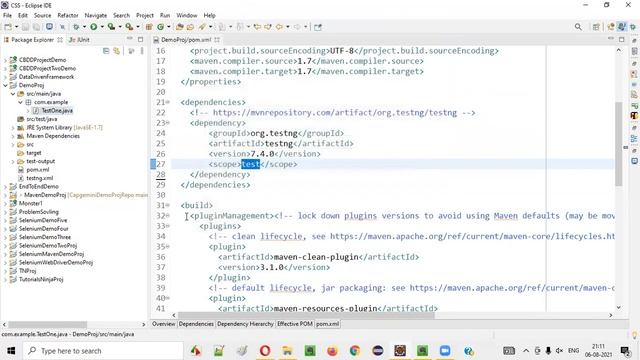
Task: Click the Next Annotation arrow icon
Action: 222,27
